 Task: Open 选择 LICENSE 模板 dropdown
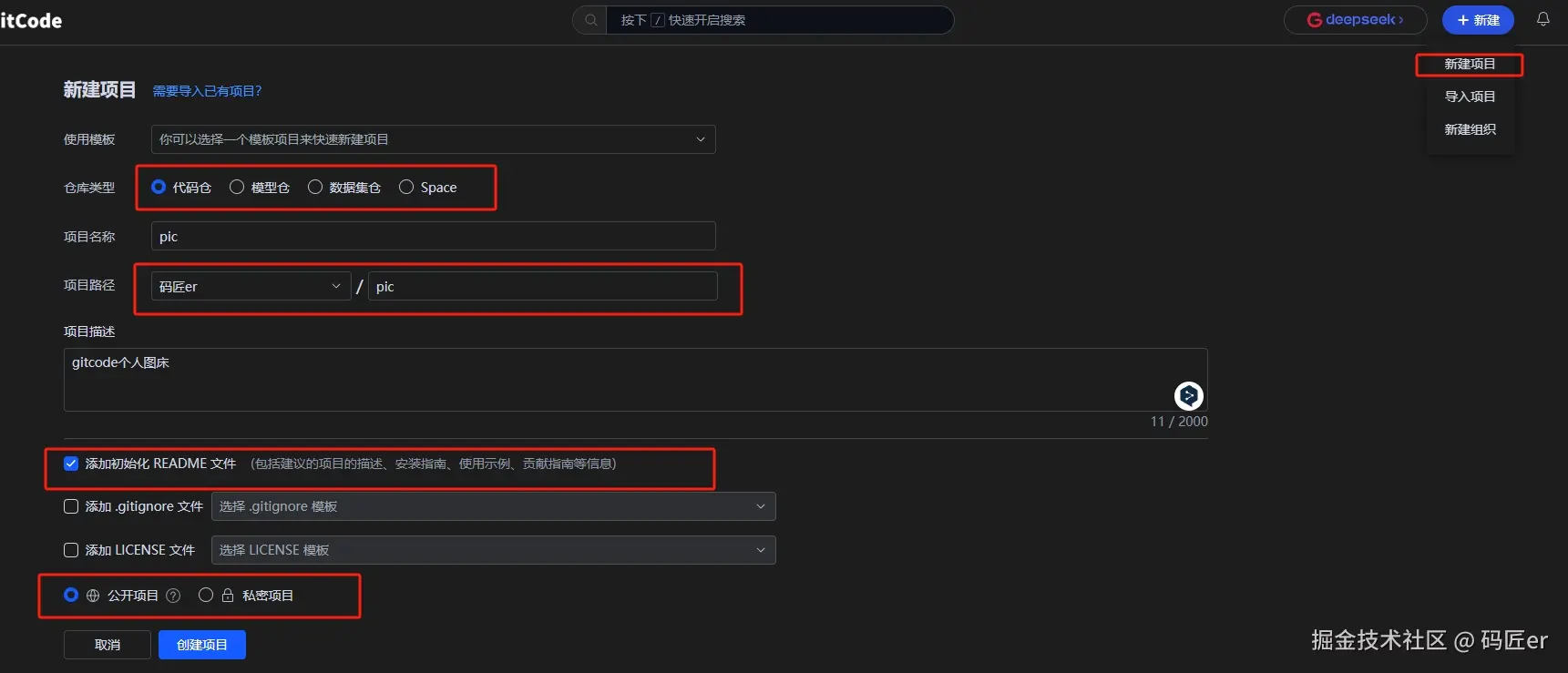(x=494, y=550)
